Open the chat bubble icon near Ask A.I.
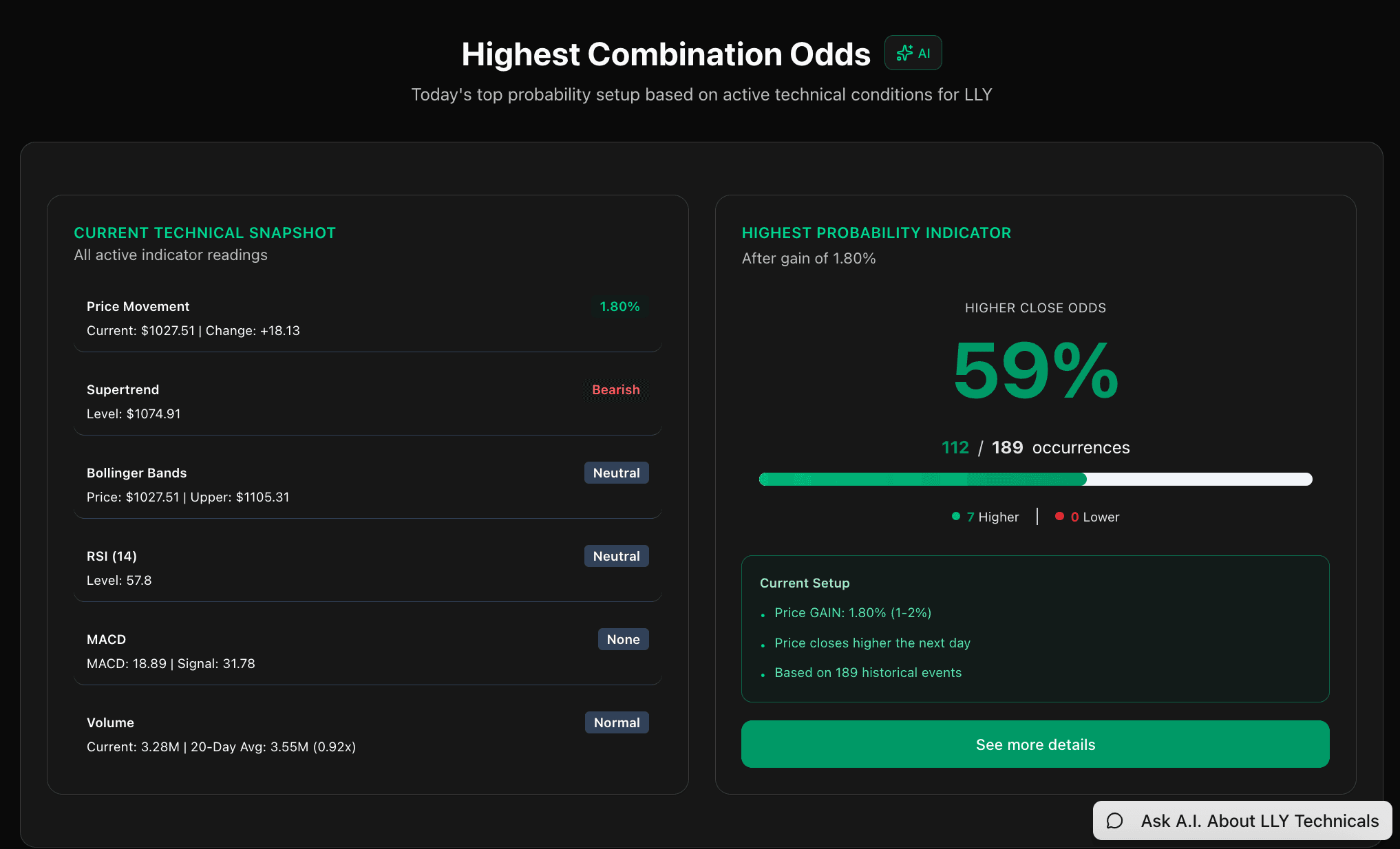 click(1115, 820)
